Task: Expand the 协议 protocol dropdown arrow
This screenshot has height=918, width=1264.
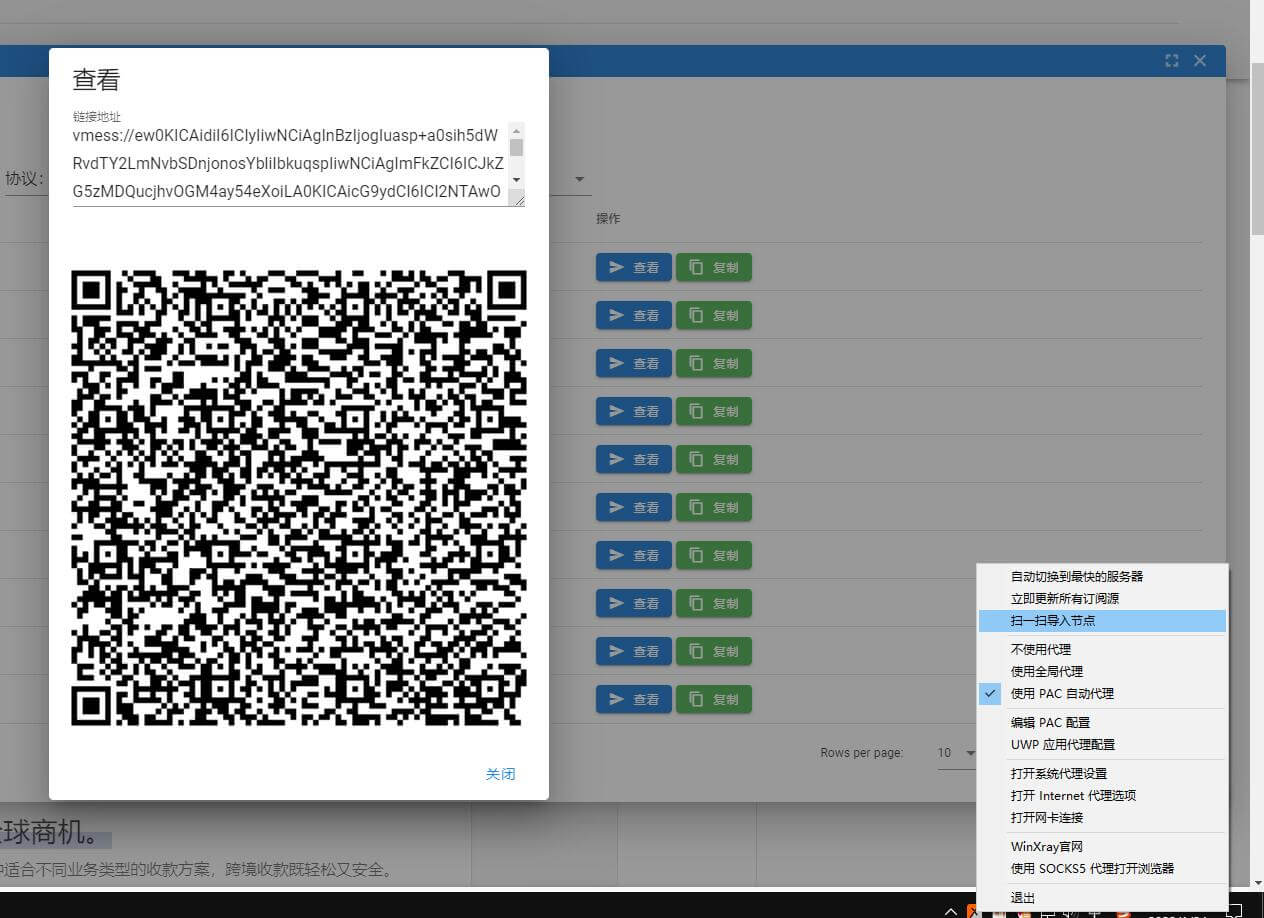Action: coord(579,180)
